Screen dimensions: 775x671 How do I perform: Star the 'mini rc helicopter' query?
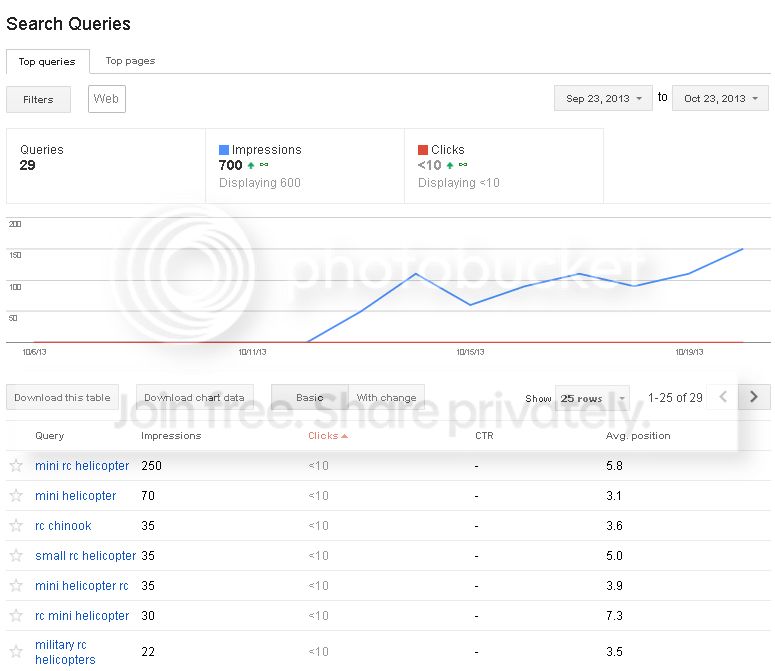[16, 465]
